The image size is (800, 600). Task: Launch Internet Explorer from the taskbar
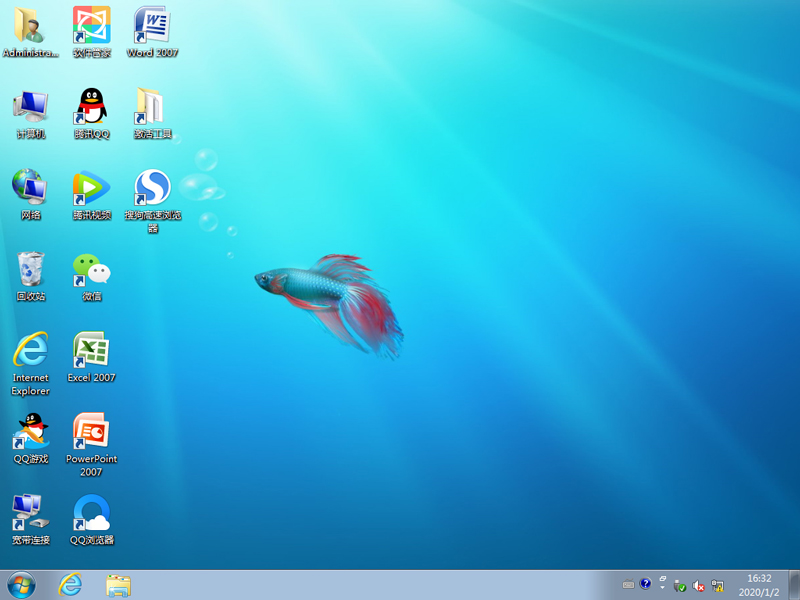[70, 585]
